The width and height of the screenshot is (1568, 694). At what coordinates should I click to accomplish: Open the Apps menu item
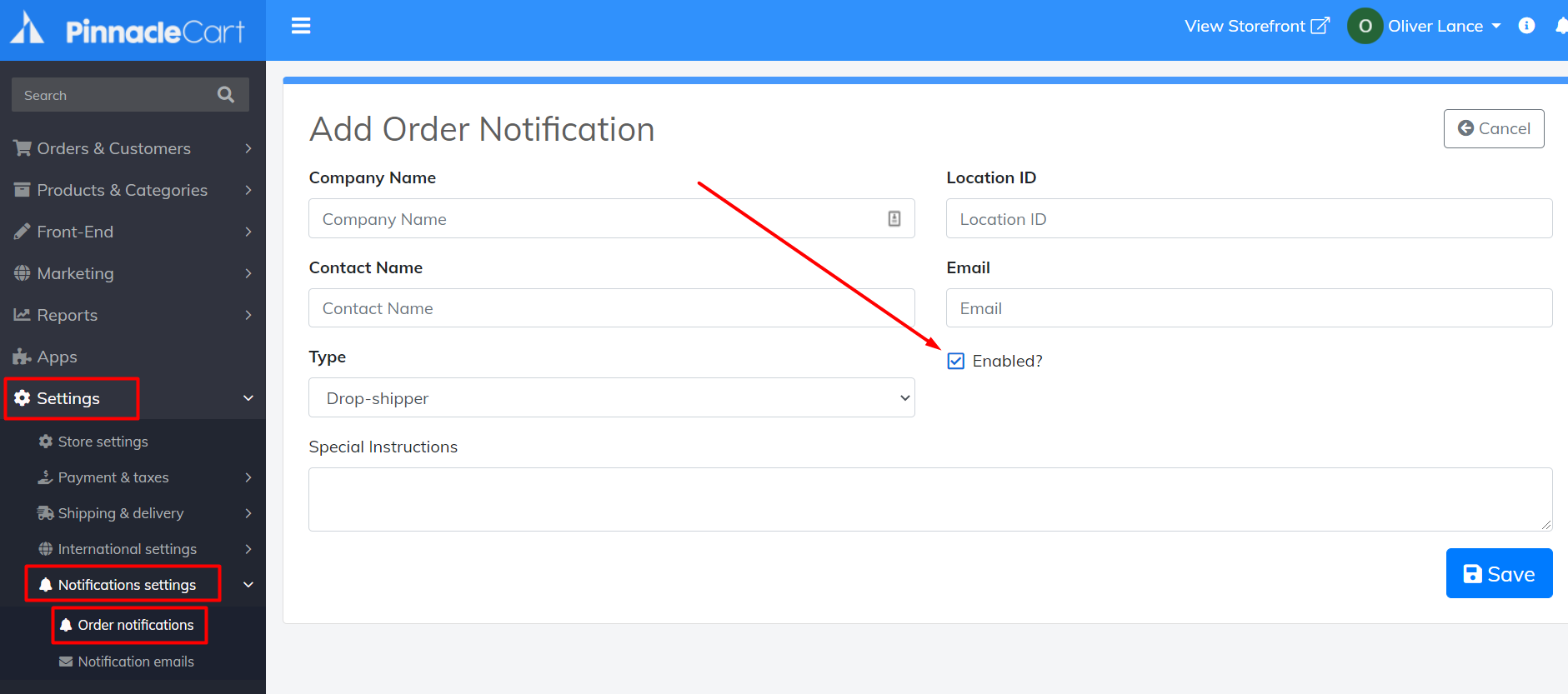(x=133, y=357)
